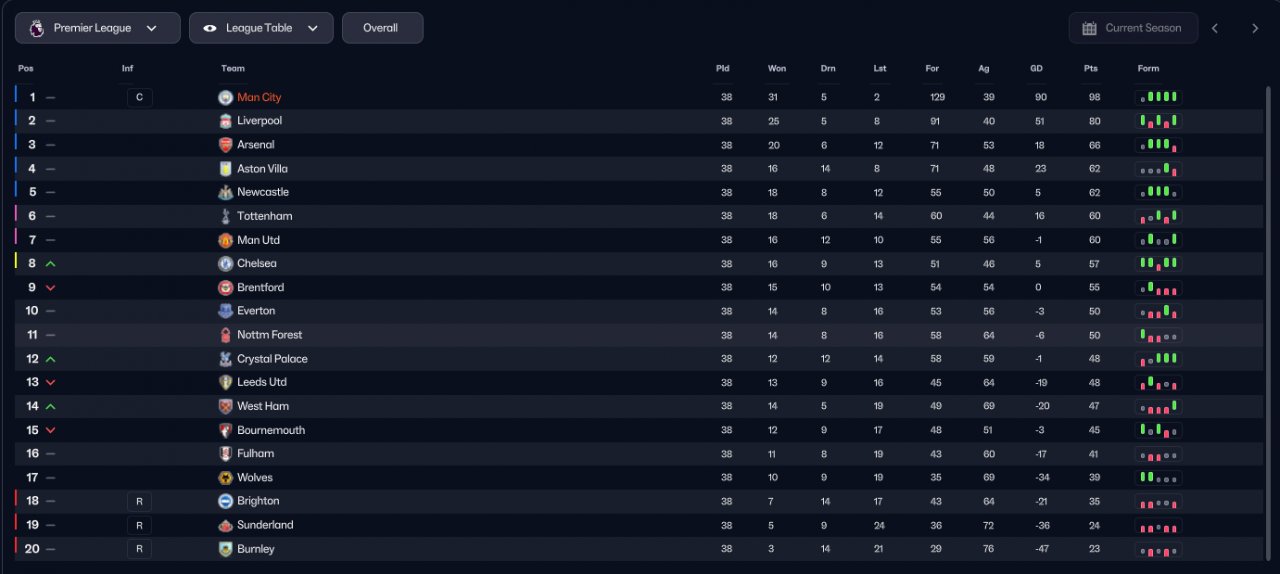The height and width of the screenshot is (574, 1280).
Task: Click the Premier League logo icon
Action: [37, 28]
